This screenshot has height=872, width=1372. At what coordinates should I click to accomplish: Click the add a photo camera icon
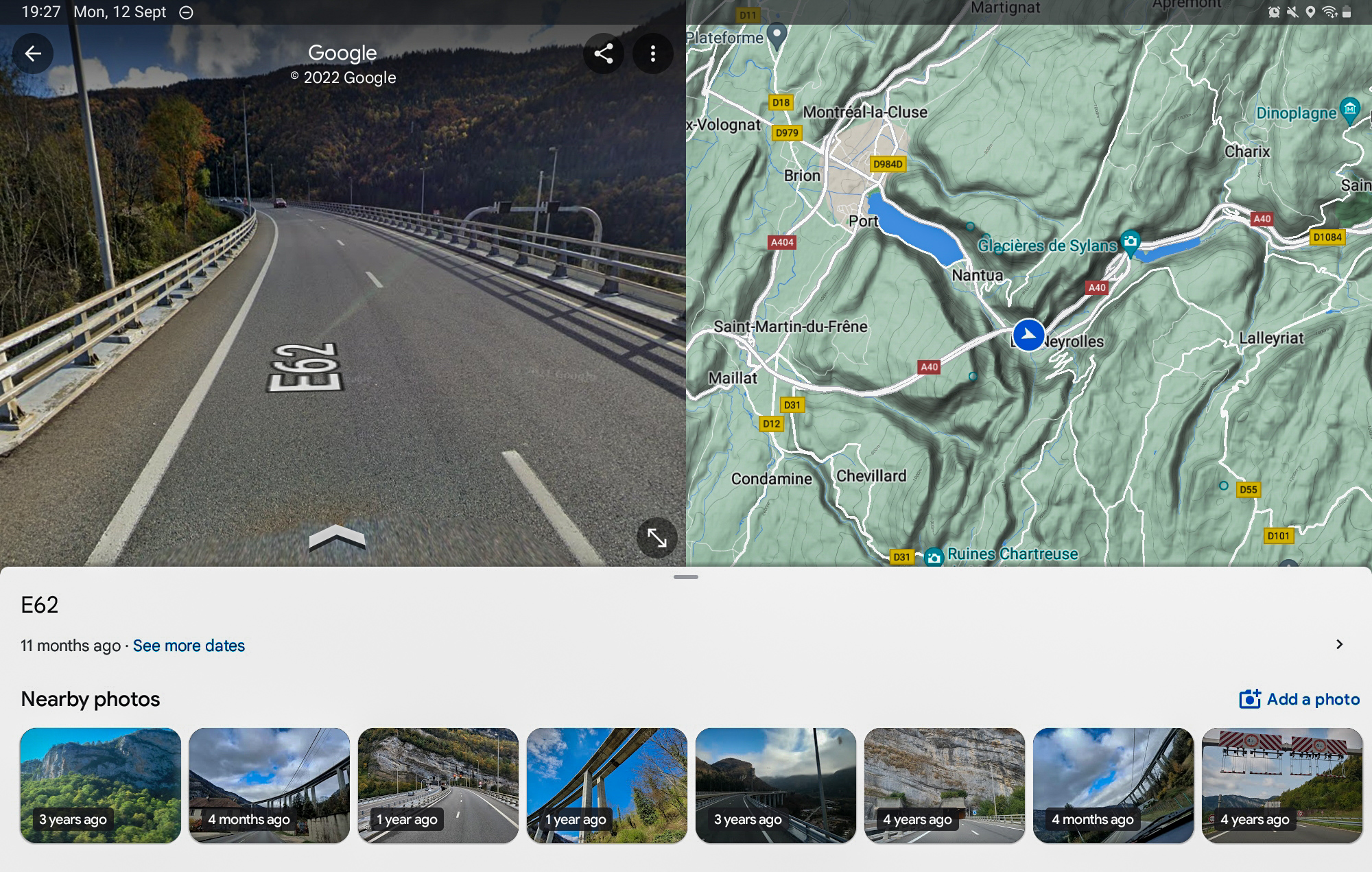(1249, 698)
